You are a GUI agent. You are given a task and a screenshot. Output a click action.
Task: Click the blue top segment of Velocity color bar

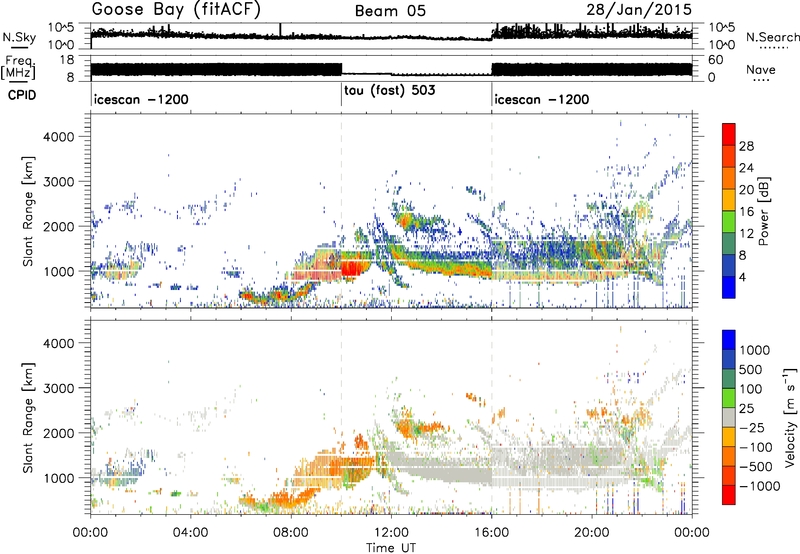coord(729,340)
